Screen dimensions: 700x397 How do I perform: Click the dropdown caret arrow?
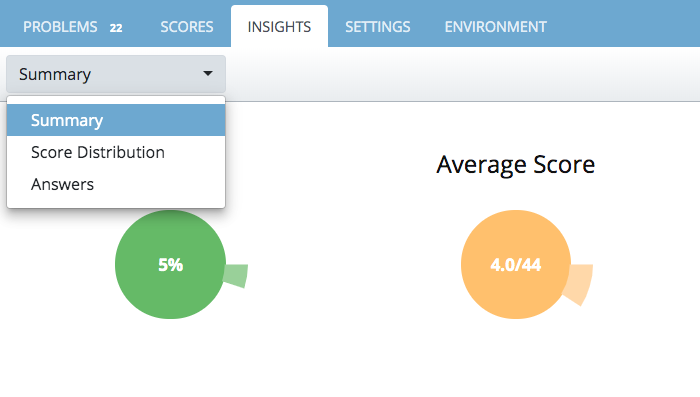click(x=208, y=73)
